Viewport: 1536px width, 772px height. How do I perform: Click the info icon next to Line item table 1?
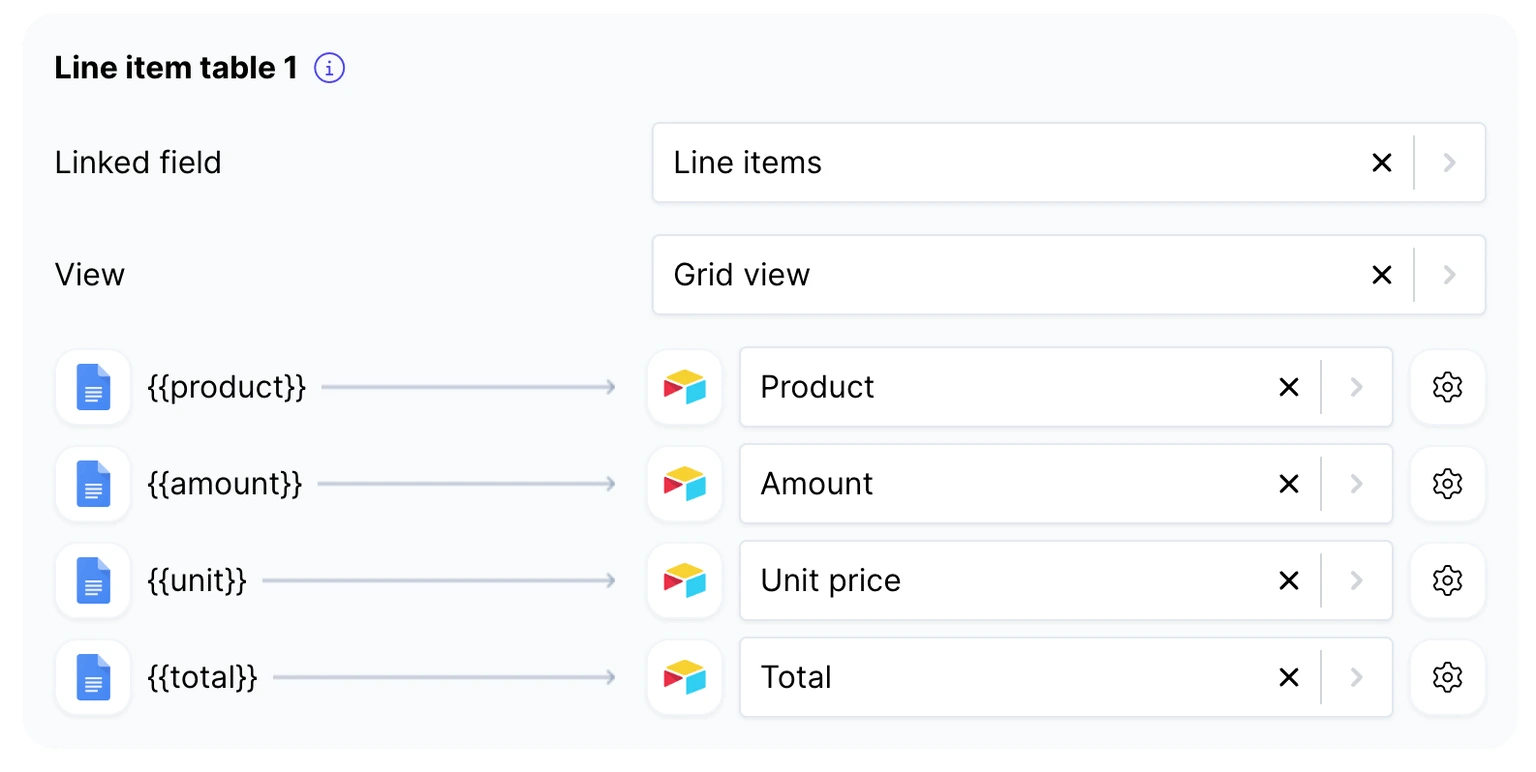tap(329, 67)
